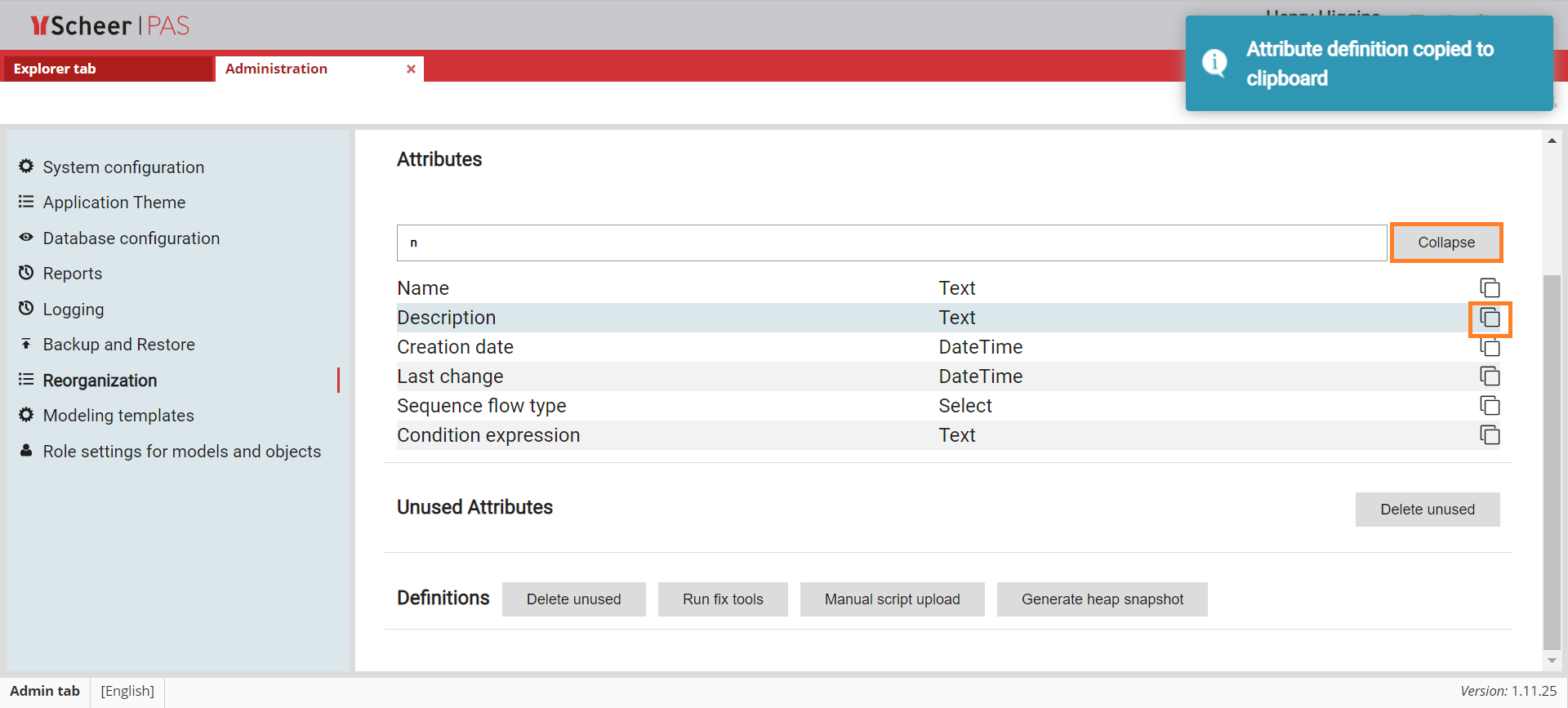Viewport: 1568px width, 708px height.
Task: Click Manual script upload button
Action: click(x=892, y=599)
